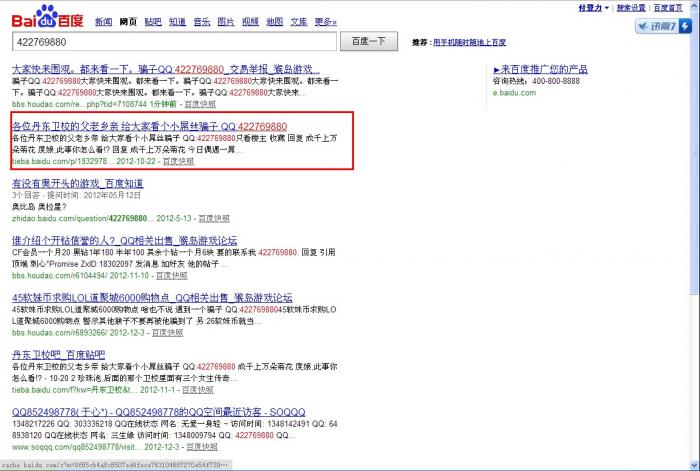Switch to the 知道 tab
700x471 pixels.
tap(177, 22)
